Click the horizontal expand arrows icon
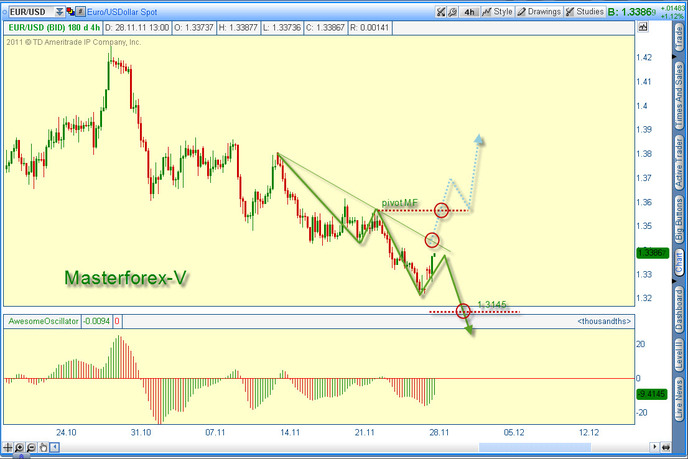Viewport: 688px width, 459px height. (666, 447)
